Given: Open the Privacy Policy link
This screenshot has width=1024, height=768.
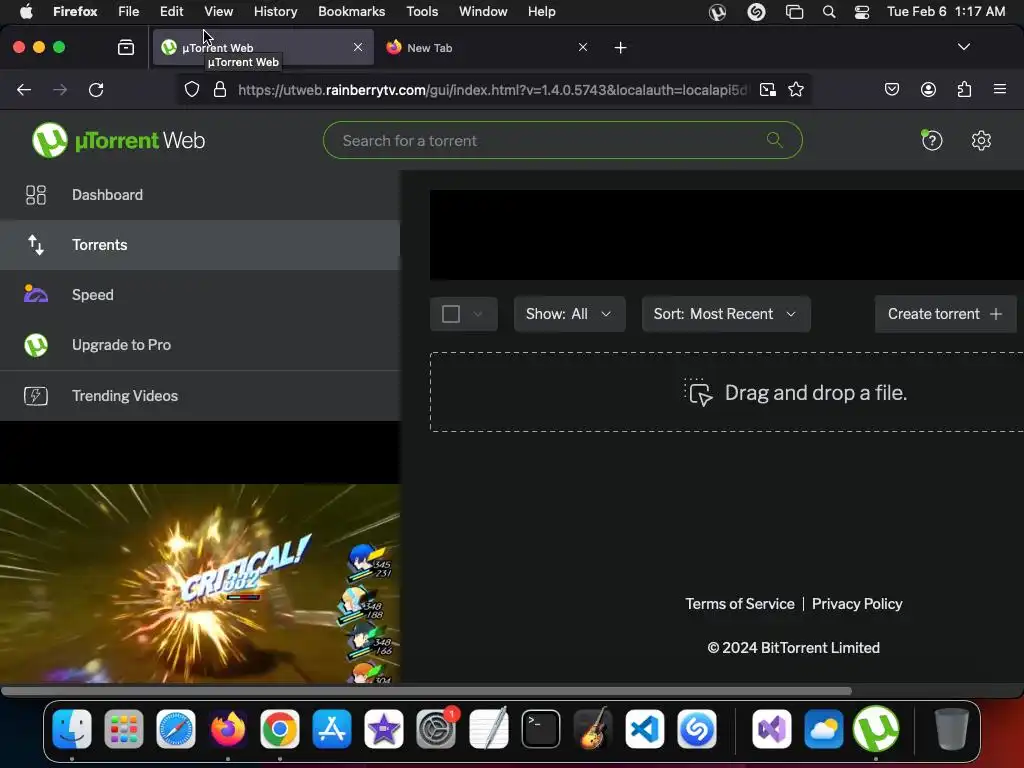Looking at the screenshot, I should pos(857,604).
